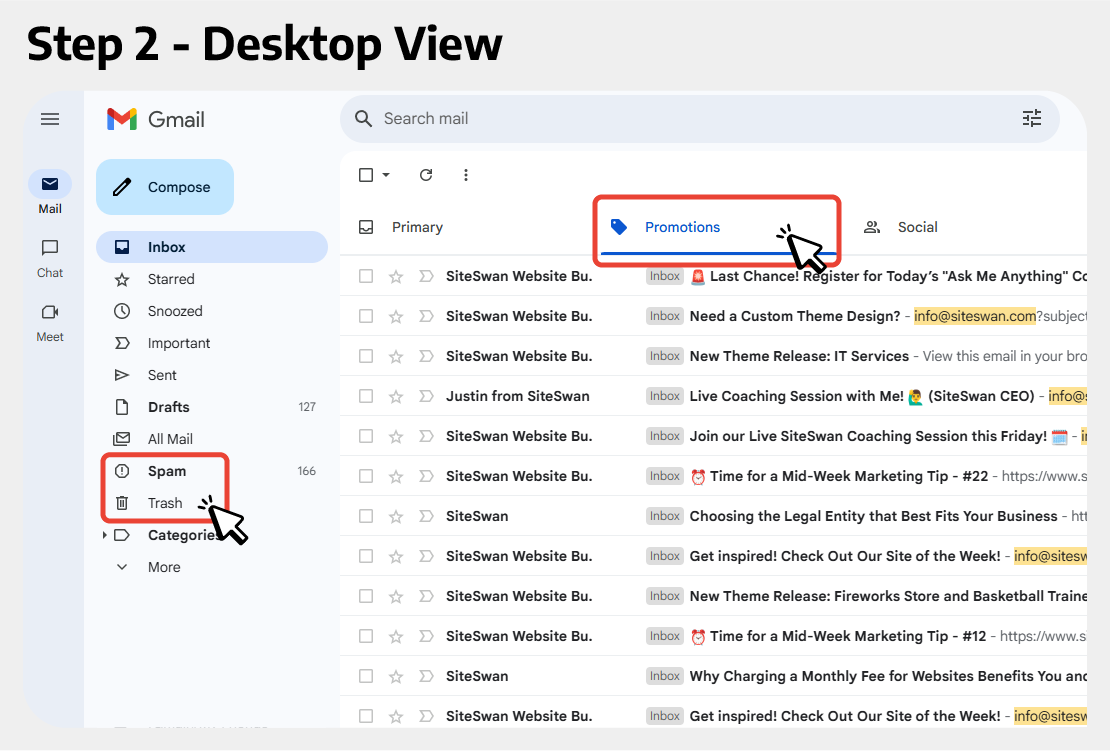This screenshot has height=751, width=1110.
Task: Star the 'Choosing the Legal Entity' email
Action: click(396, 517)
